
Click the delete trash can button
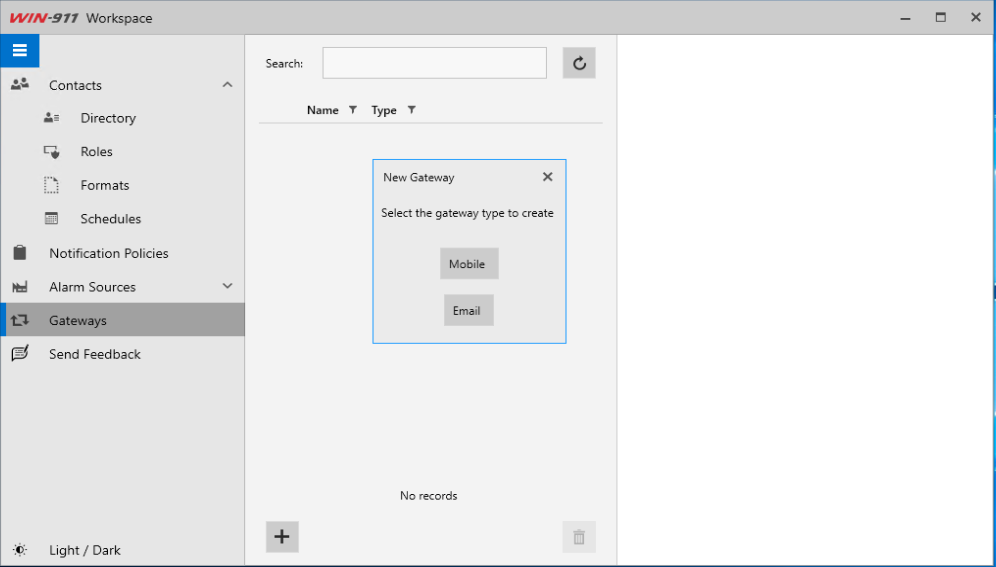(579, 537)
